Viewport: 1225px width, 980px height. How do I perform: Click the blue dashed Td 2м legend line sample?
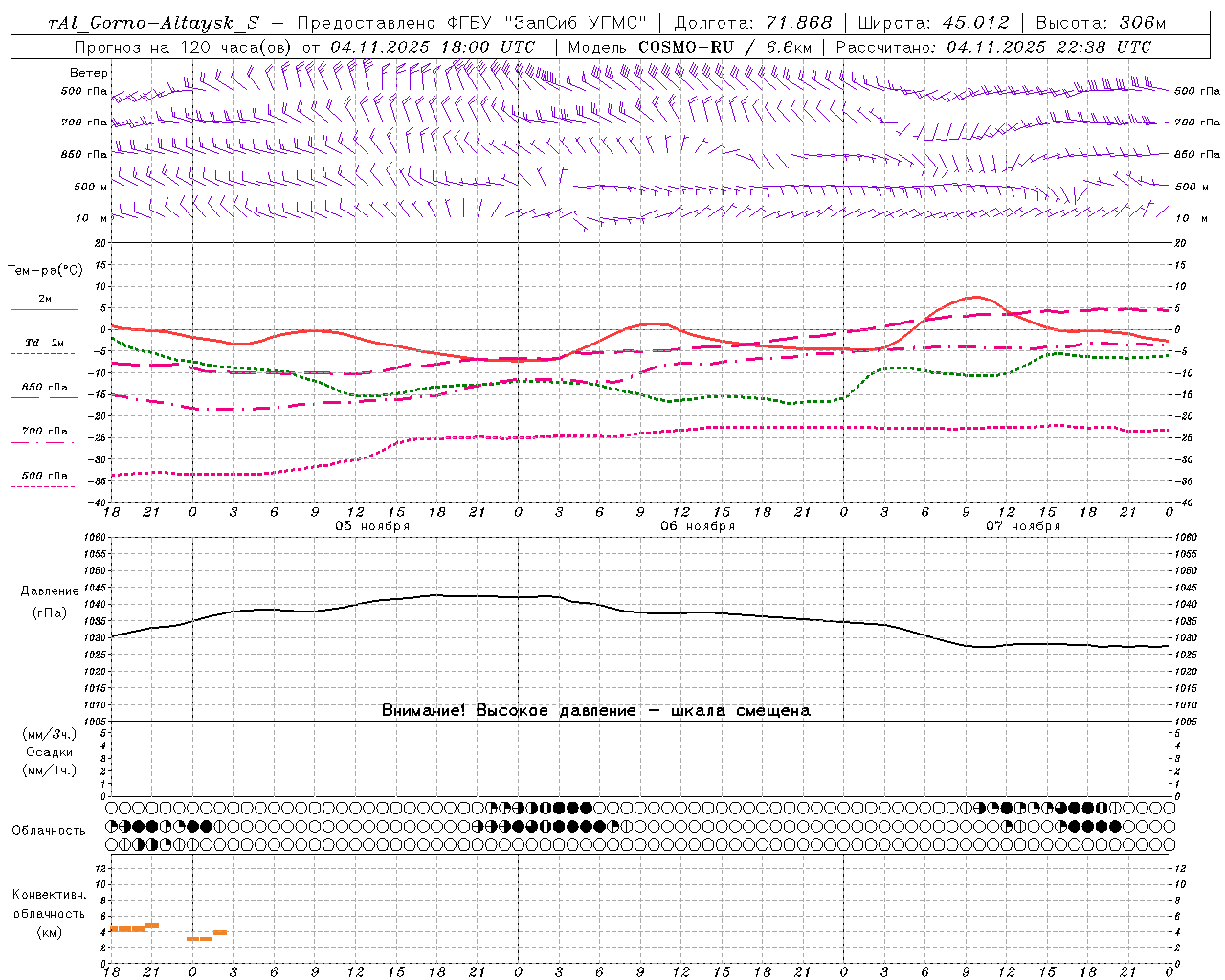(43, 353)
